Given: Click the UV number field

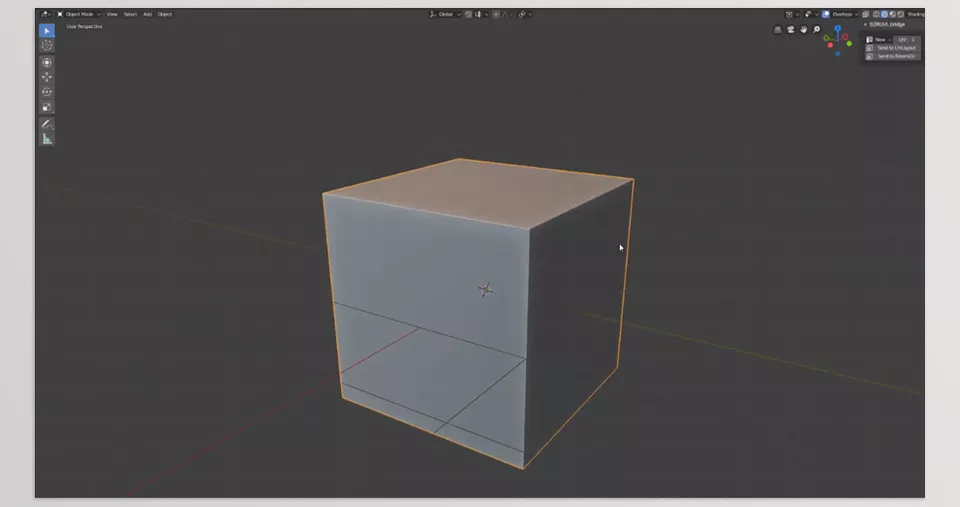Looking at the screenshot, I should [x=907, y=39].
